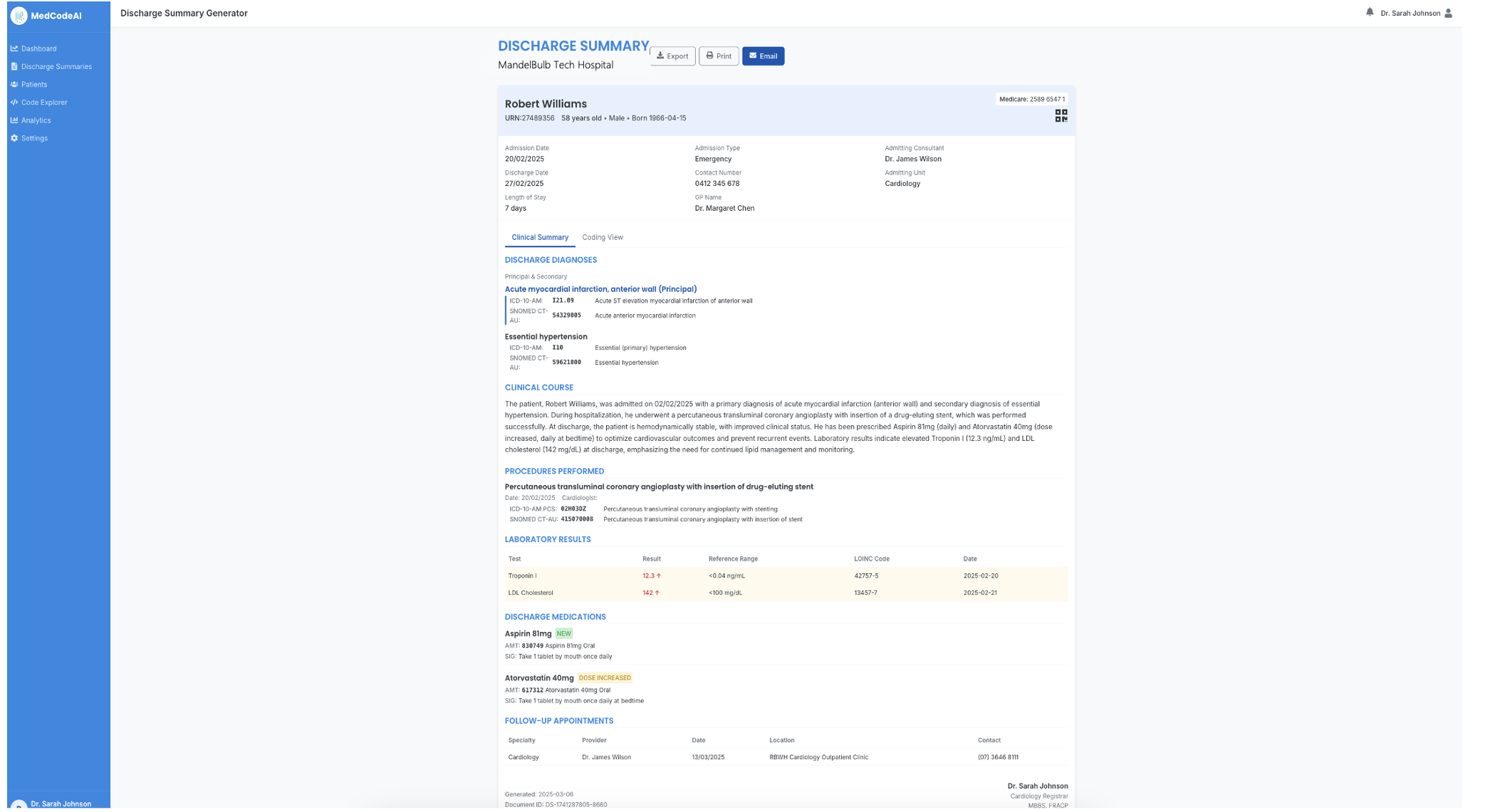This screenshot has width=1500, height=812.
Task: Click the Settings gear icon
Action: coord(14,138)
